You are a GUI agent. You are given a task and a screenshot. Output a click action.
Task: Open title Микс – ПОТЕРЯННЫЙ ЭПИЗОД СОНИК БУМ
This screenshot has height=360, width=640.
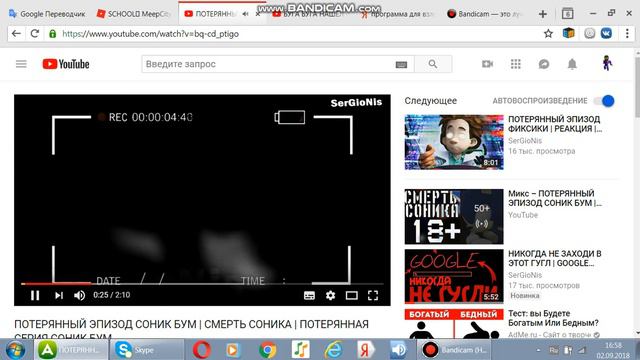[x=555, y=198]
